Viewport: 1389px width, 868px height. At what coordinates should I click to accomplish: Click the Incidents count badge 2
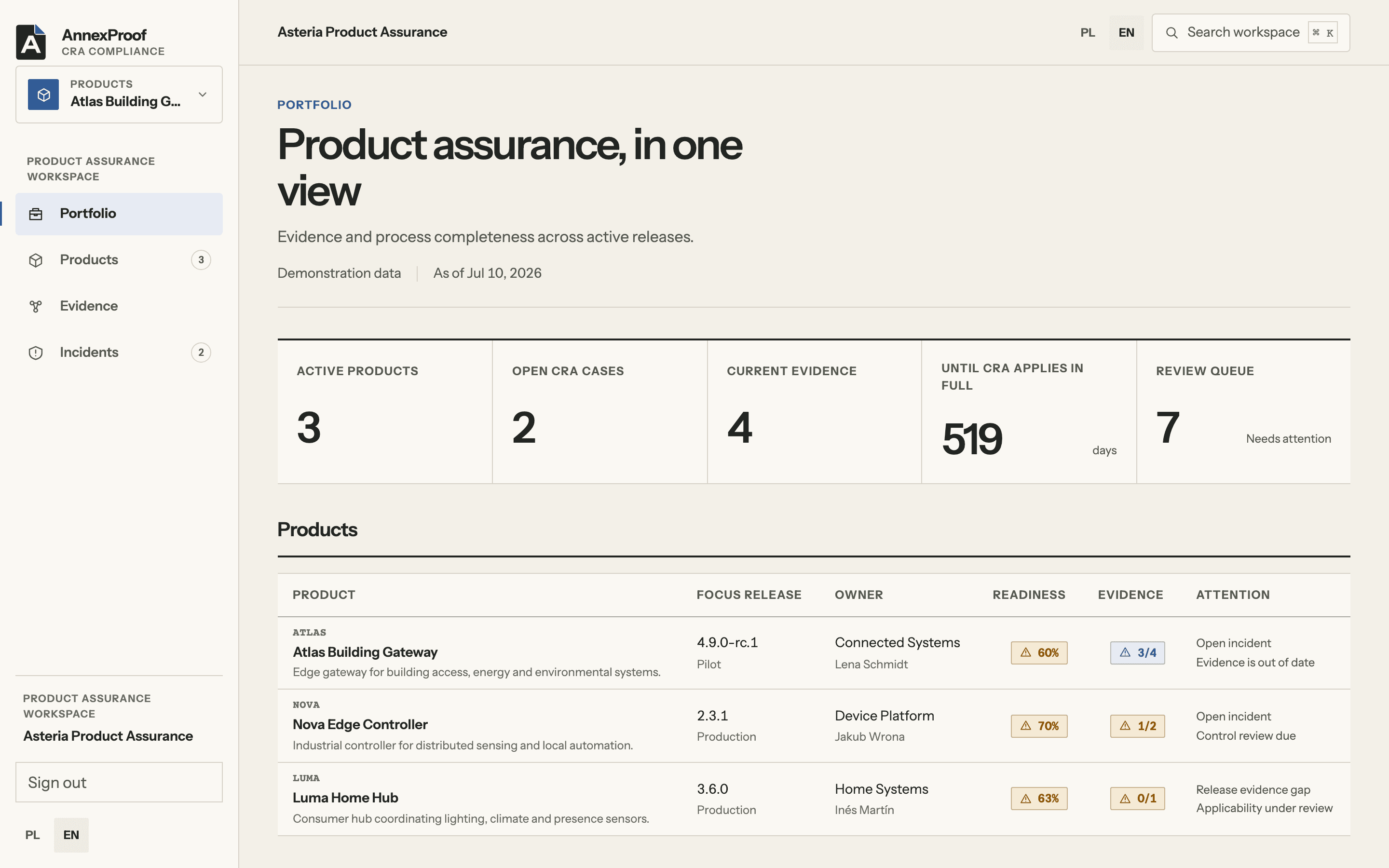[x=201, y=353]
